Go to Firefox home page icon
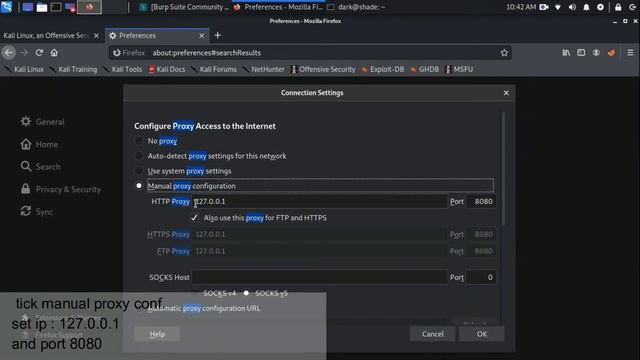Screen dimensions: 640x360 coord(54,53)
